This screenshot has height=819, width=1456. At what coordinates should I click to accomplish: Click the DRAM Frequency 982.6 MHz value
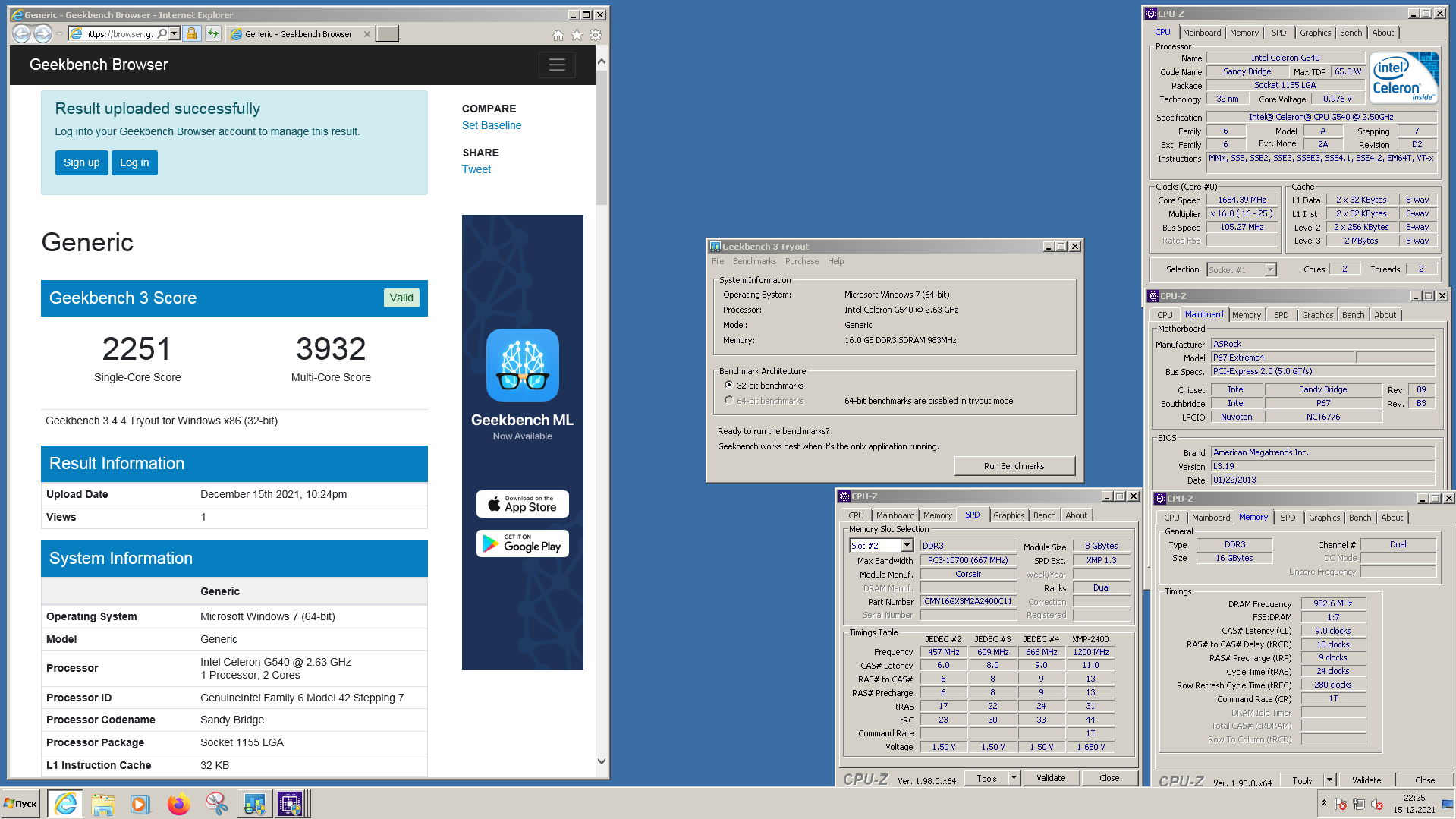pos(1333,604)
